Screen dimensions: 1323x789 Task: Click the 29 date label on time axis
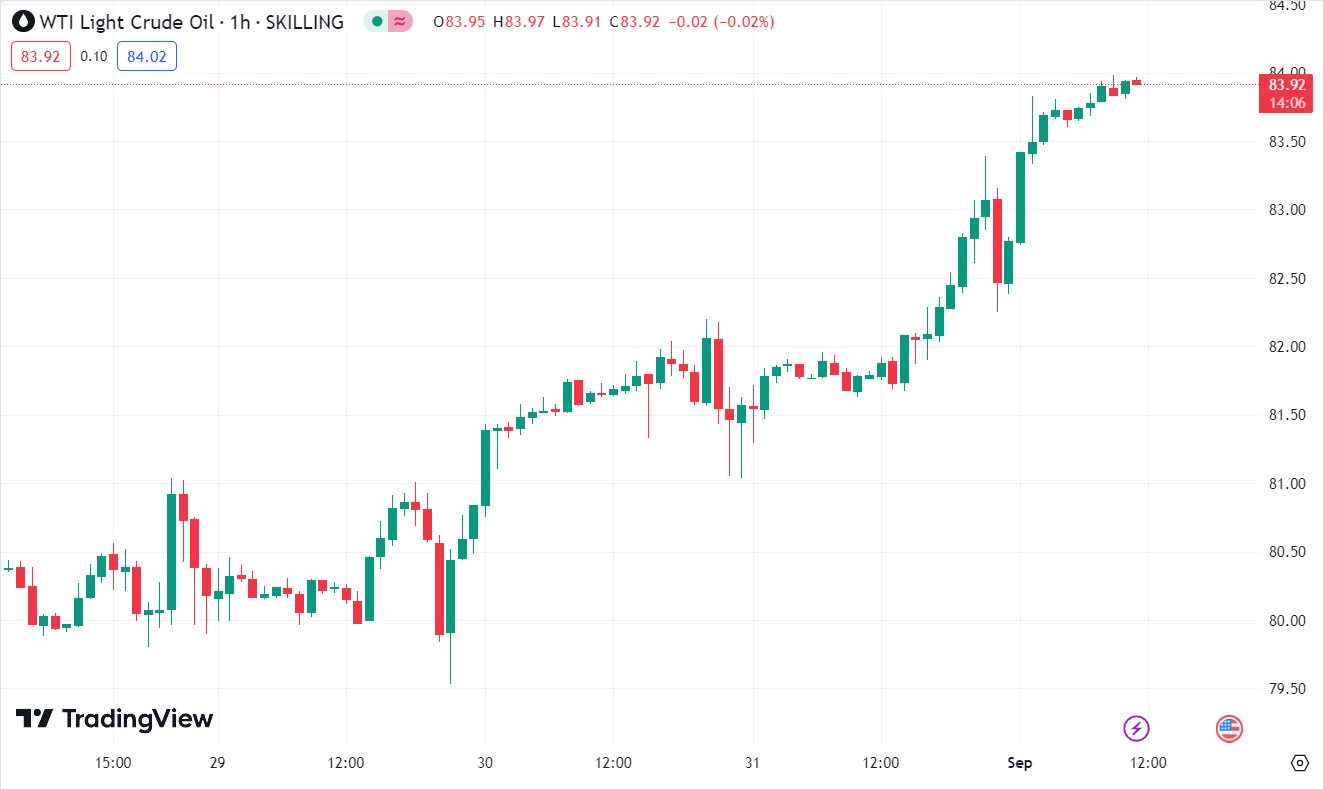(217, 763)
